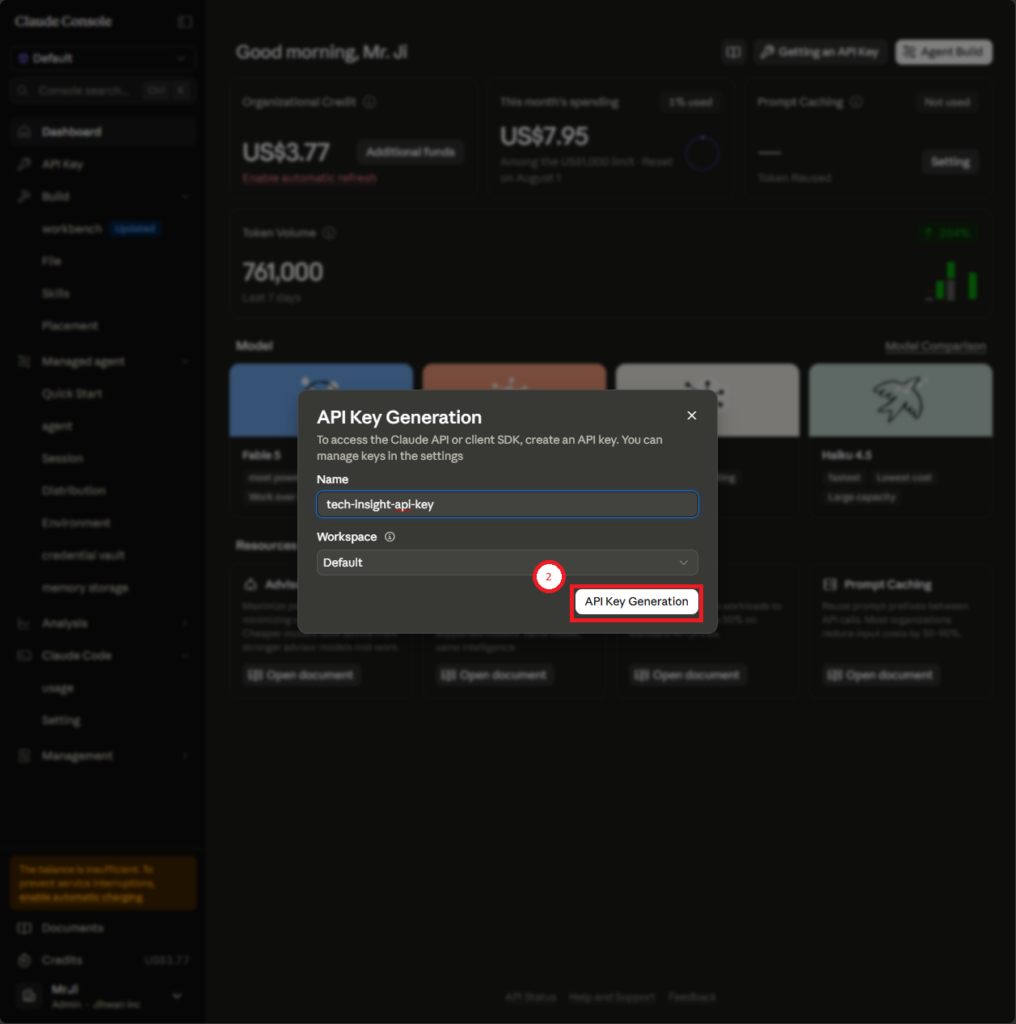Open usage under Claude Code
1016x1024 pixels.
(x=57, y=688)
